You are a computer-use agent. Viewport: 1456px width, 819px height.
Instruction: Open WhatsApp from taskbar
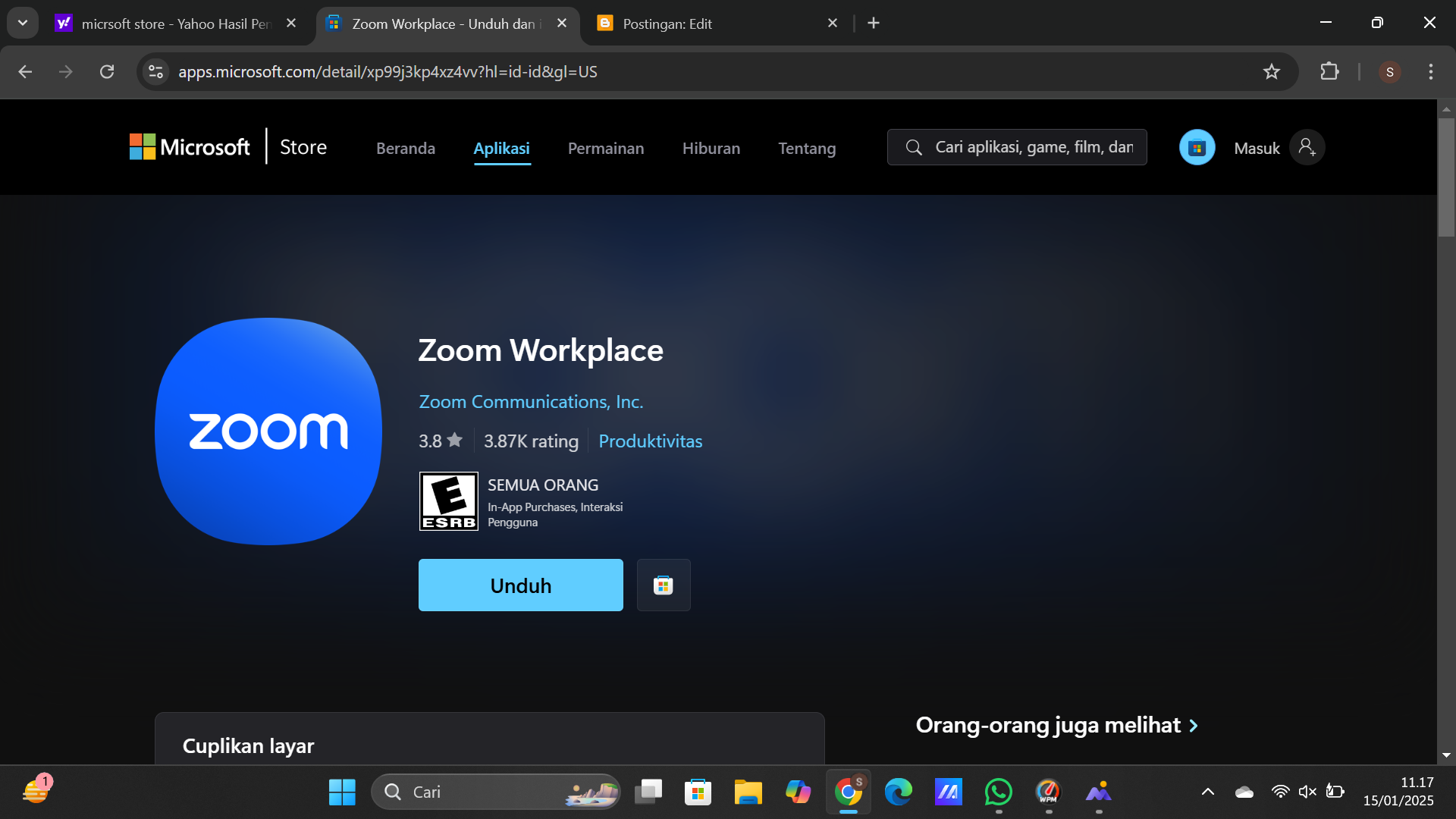(x=999, y=792)
